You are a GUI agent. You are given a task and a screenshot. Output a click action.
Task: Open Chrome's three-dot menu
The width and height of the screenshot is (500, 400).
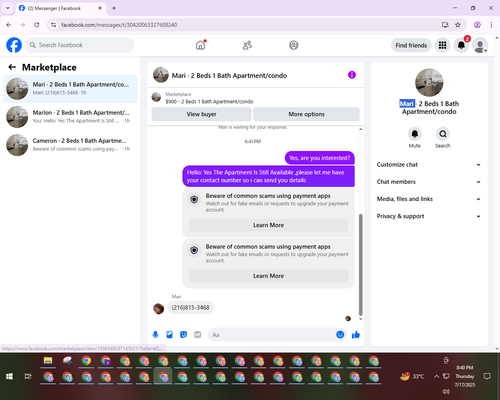(x=491, y=25)
